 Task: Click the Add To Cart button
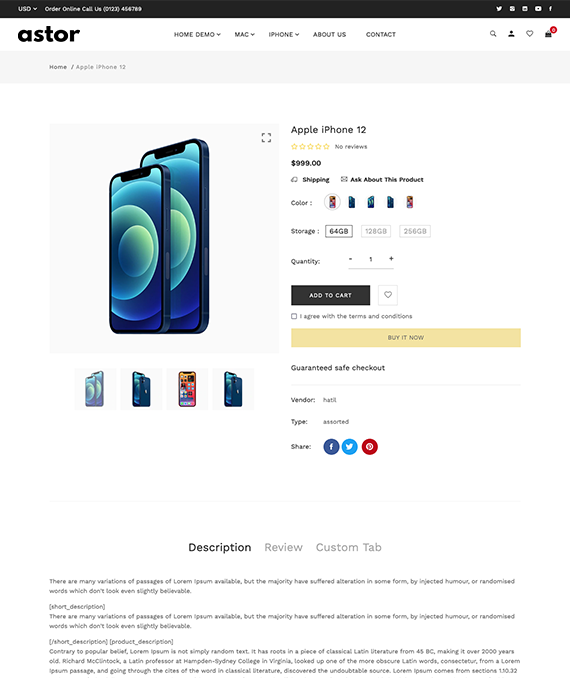point(330,295)
